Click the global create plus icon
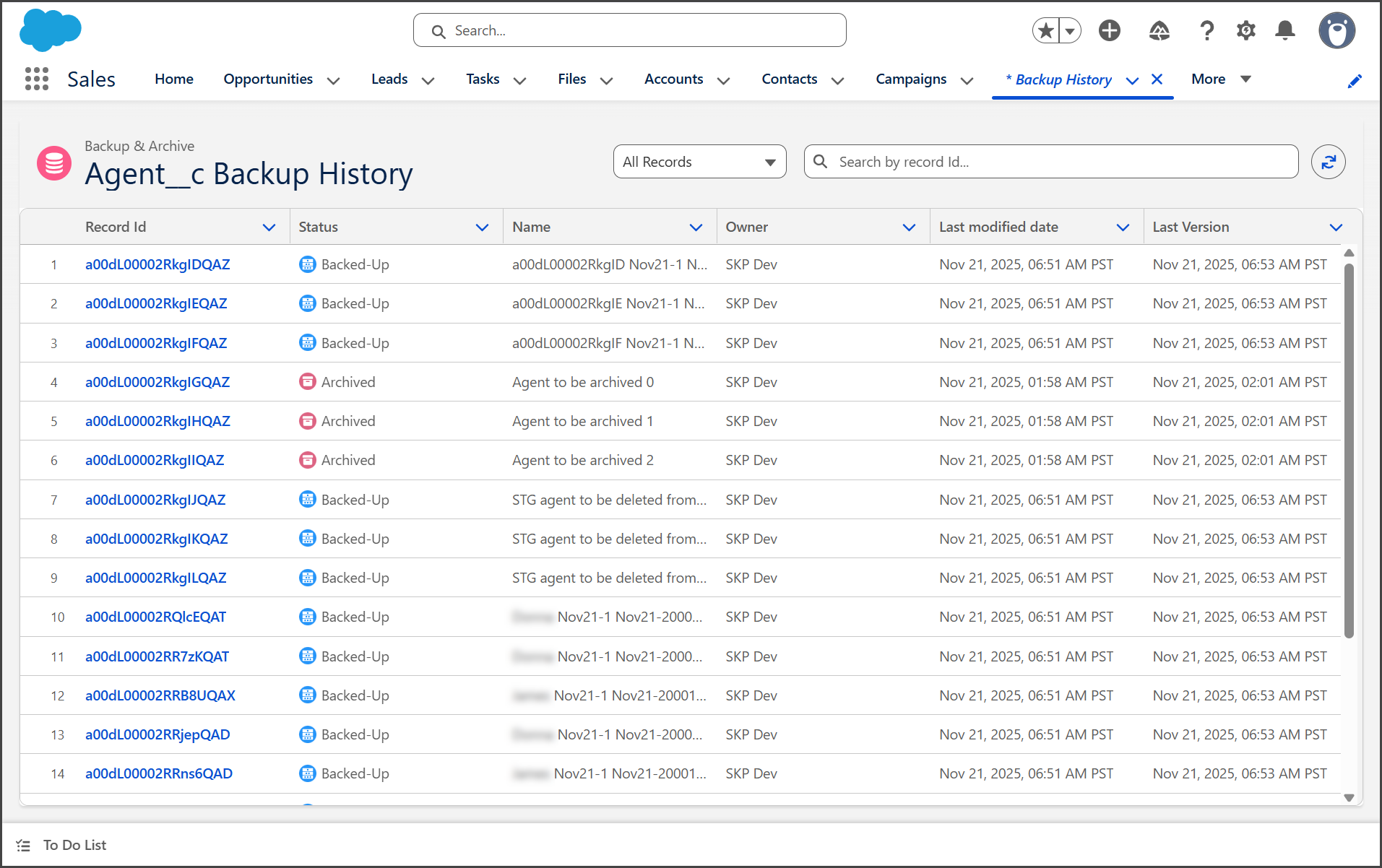Image resolution: width=1382 pixels, height=868 pixels. [1109, 30]
